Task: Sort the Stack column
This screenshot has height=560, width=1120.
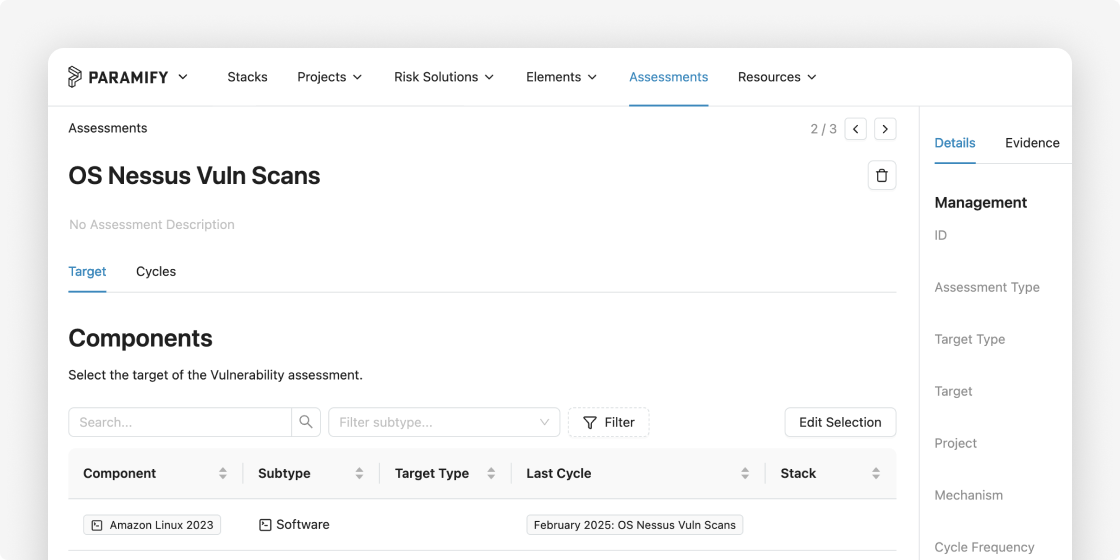Action: coord(876,474)
